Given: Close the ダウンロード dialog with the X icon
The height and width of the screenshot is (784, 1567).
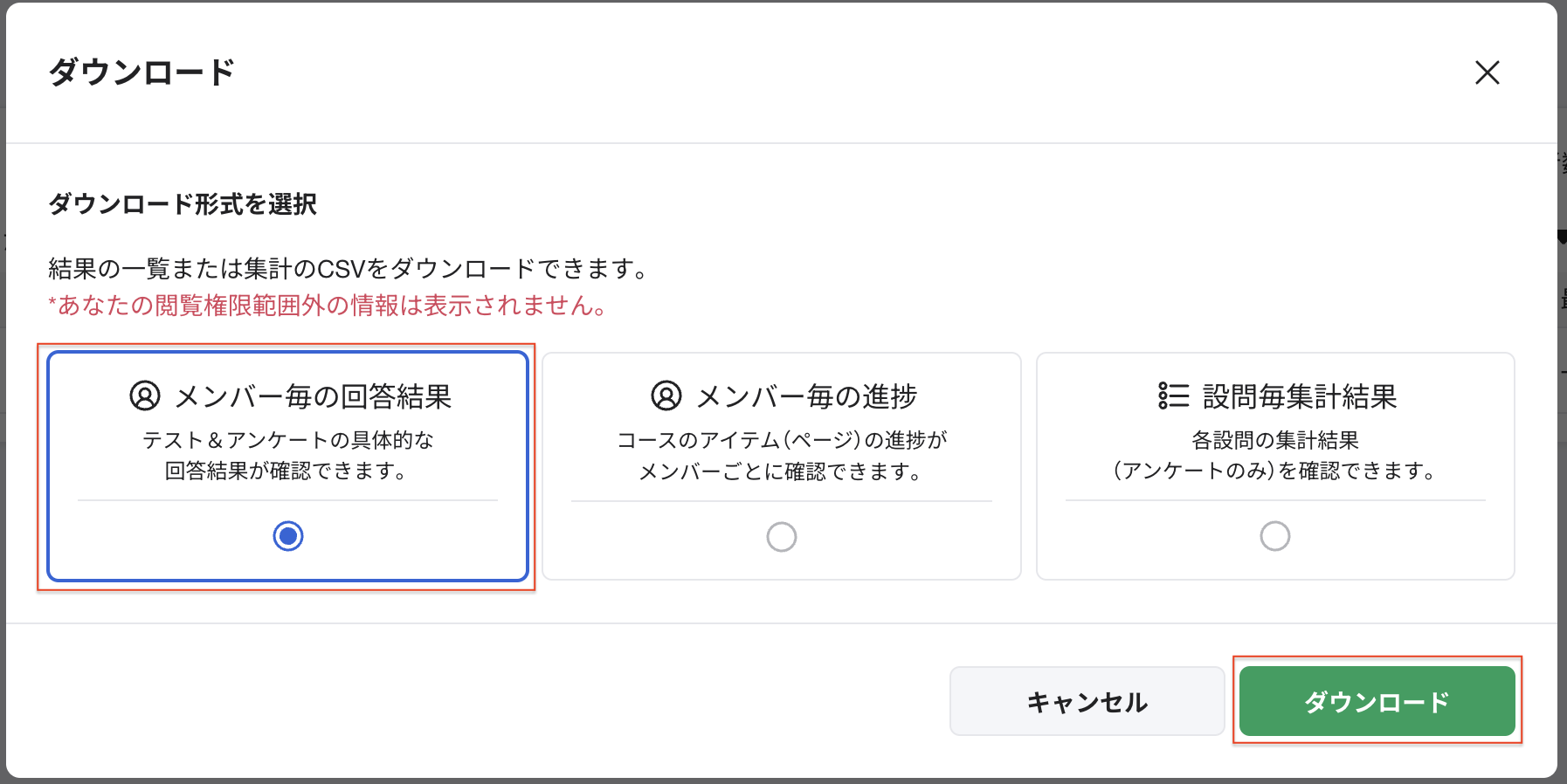Looking at the screenshot, I should [1487, 72].
